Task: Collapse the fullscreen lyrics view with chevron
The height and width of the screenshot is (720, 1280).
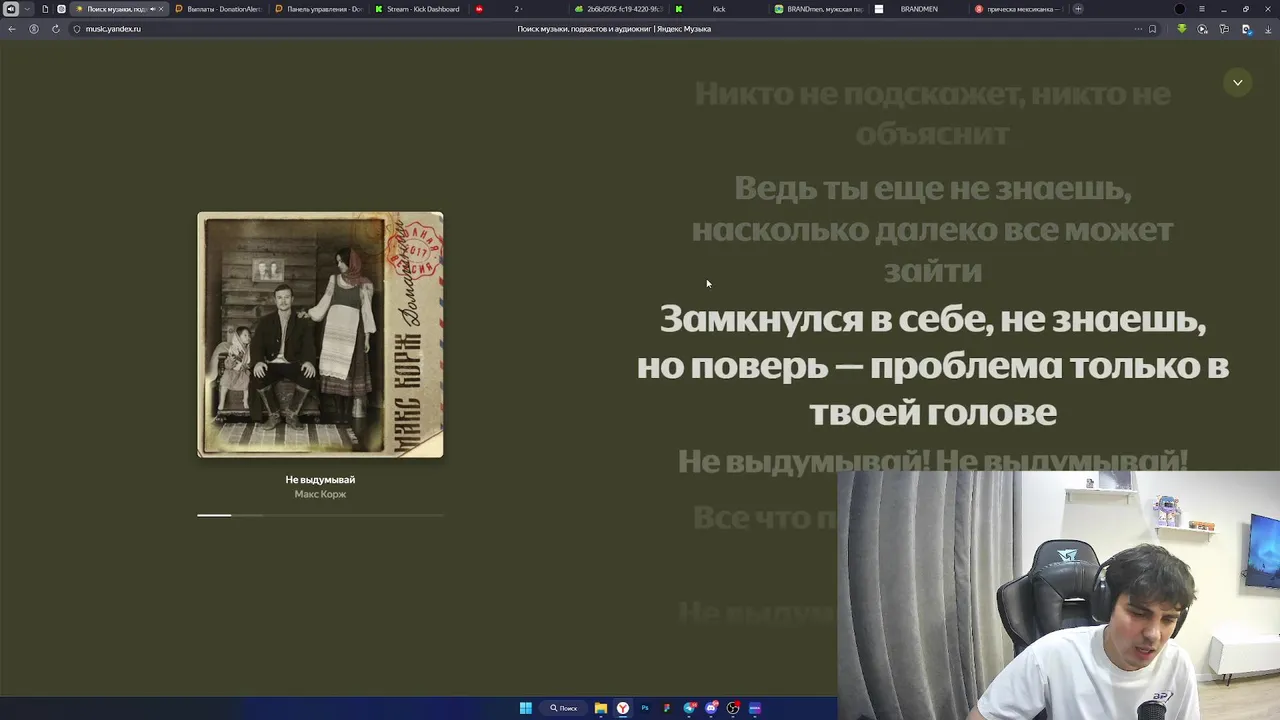Action: point(1237,82)
